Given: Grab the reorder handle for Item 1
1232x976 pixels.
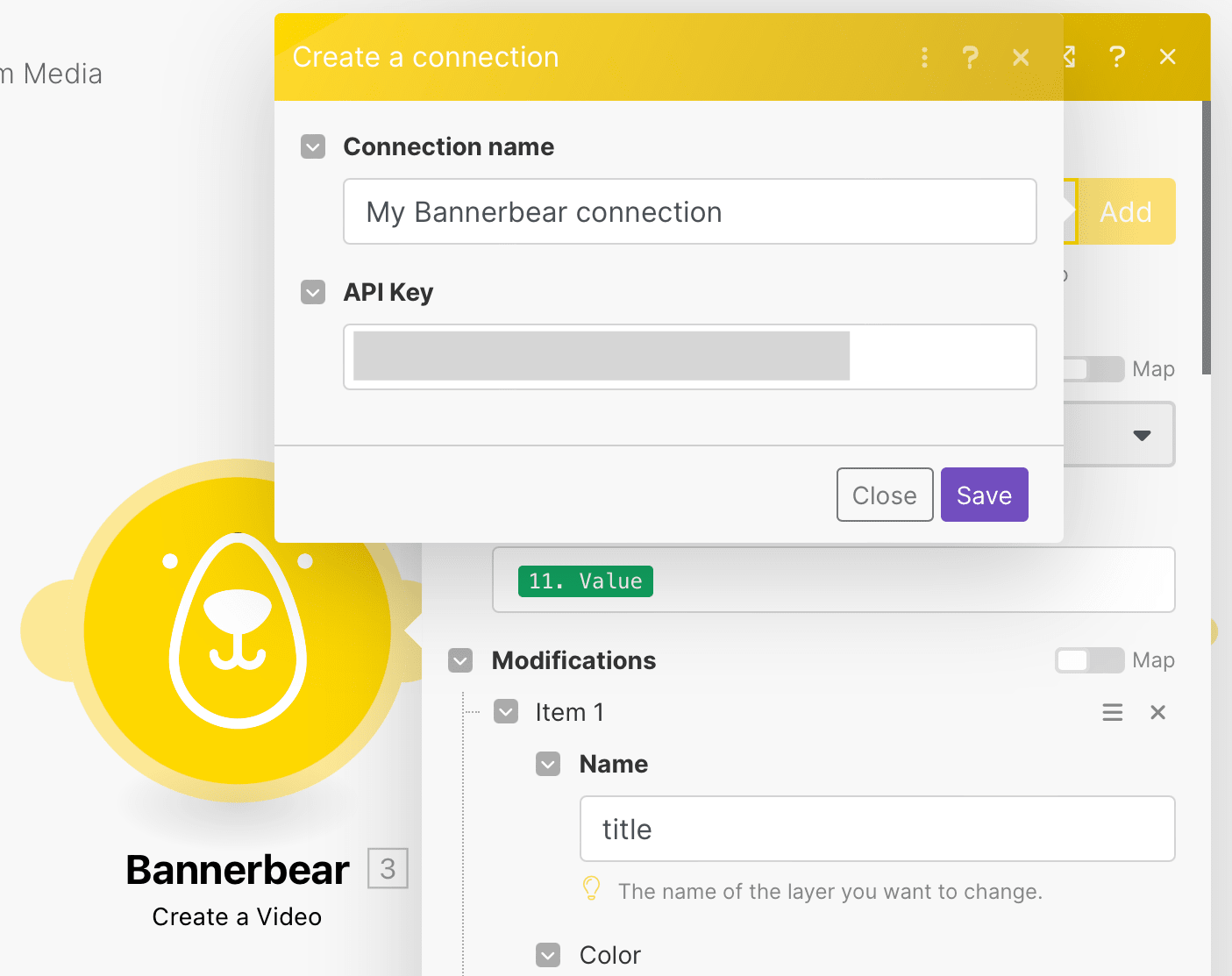Looking at the screenshot, I should tap(1112, 712).
